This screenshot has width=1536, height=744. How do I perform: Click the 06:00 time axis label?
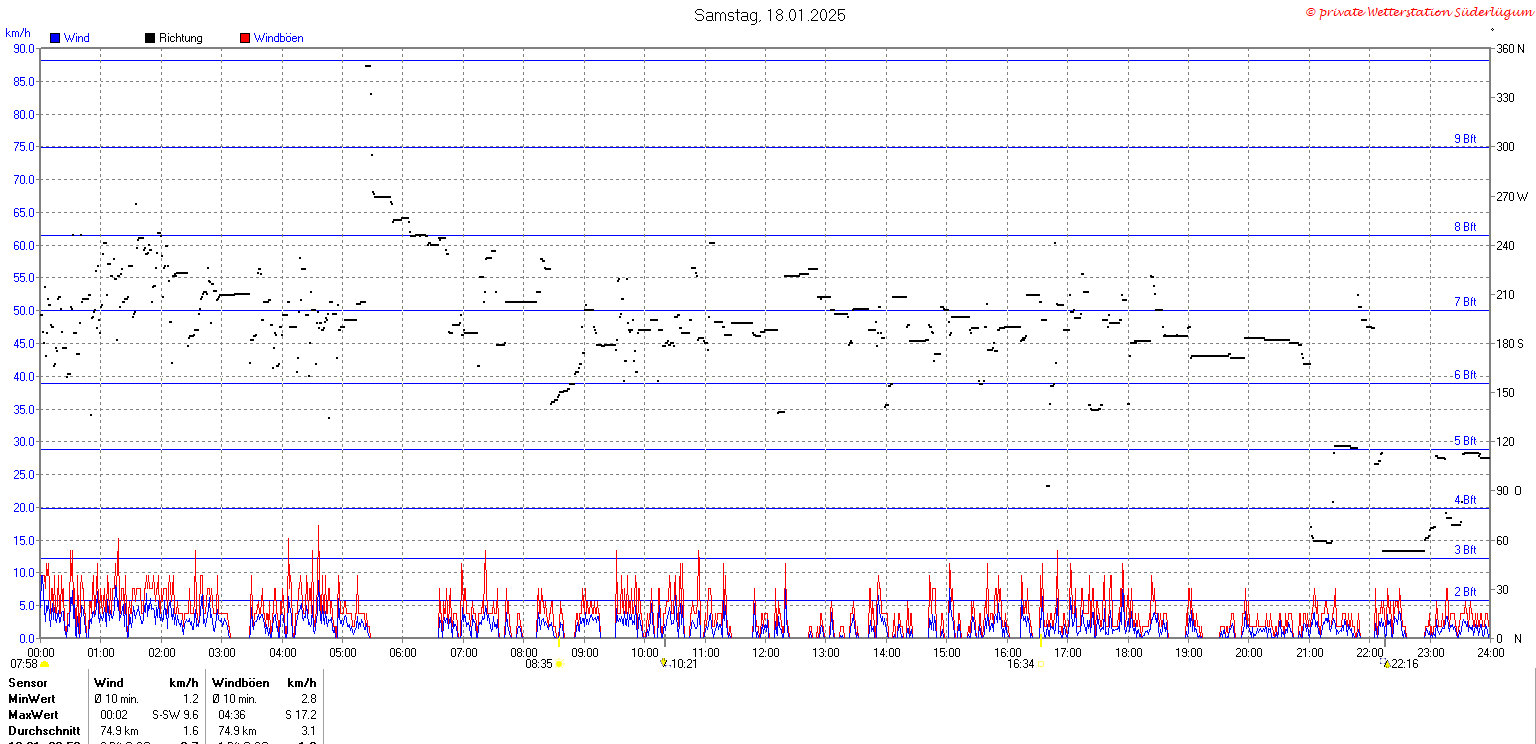tap(403, 653)
